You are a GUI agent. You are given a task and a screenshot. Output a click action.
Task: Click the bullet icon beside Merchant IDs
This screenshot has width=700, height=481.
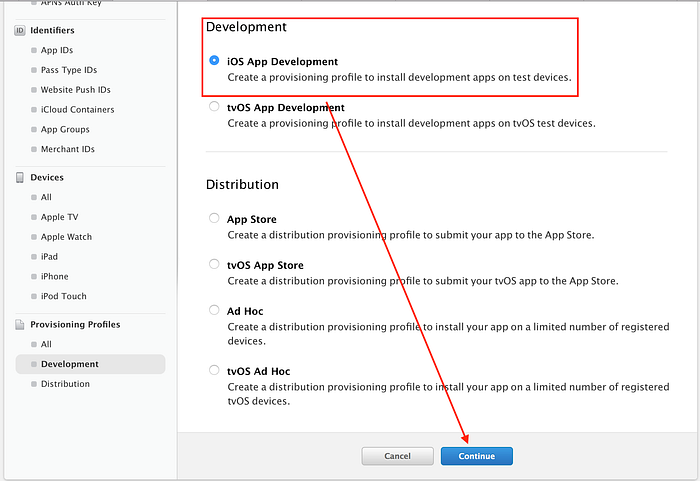(34, 149)
